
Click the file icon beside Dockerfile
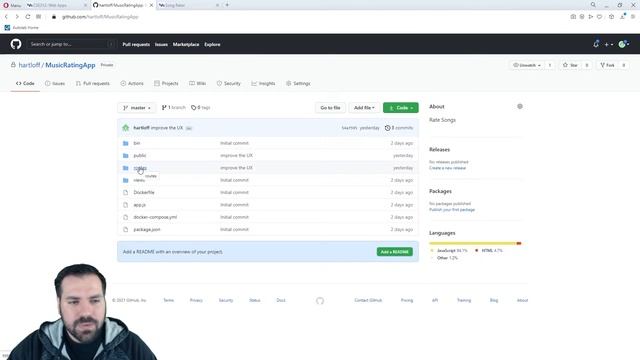(126, 192)
